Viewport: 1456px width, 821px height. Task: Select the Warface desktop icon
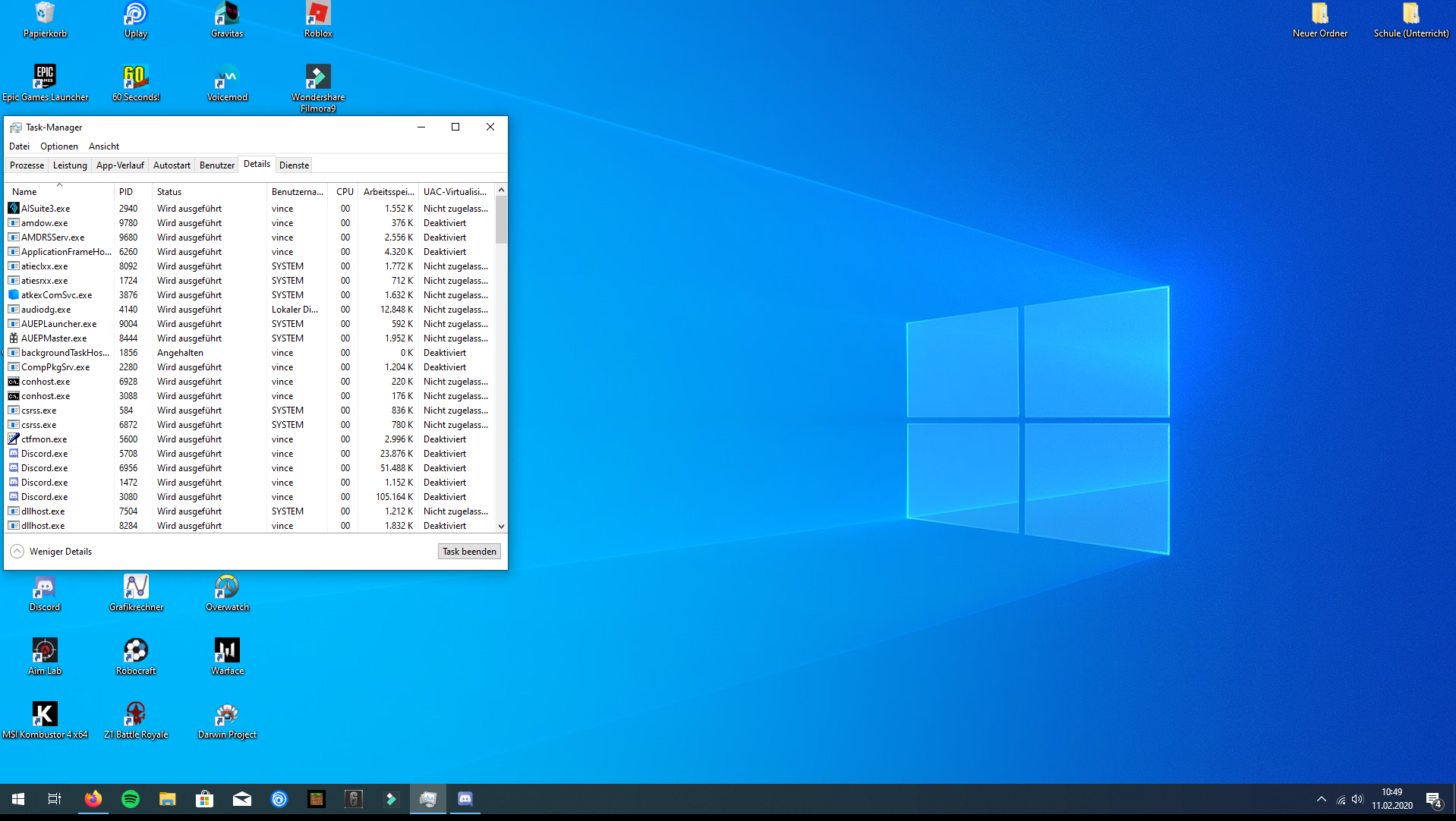pos(227,656)
